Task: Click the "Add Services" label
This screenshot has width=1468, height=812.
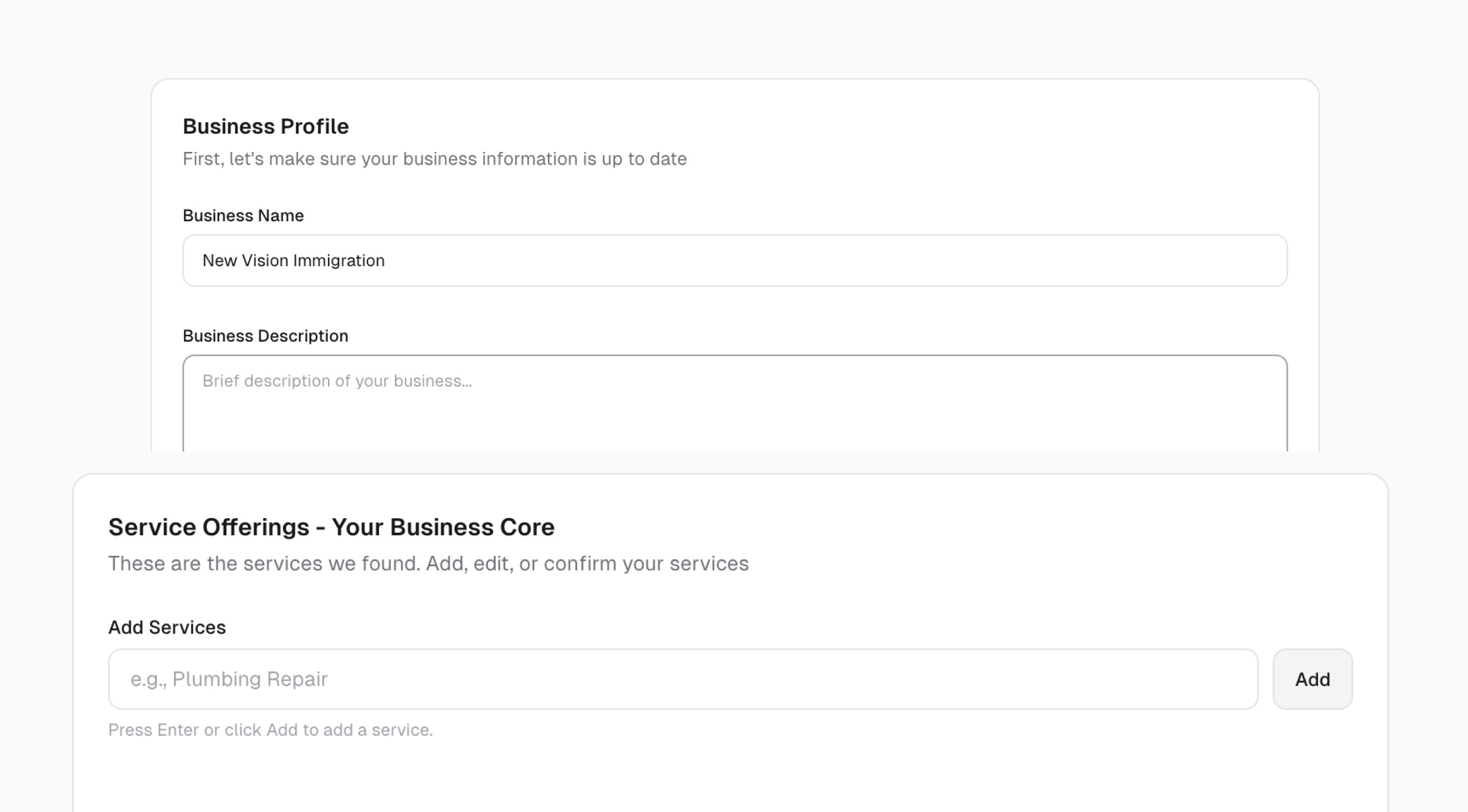Action: point(166,627)
